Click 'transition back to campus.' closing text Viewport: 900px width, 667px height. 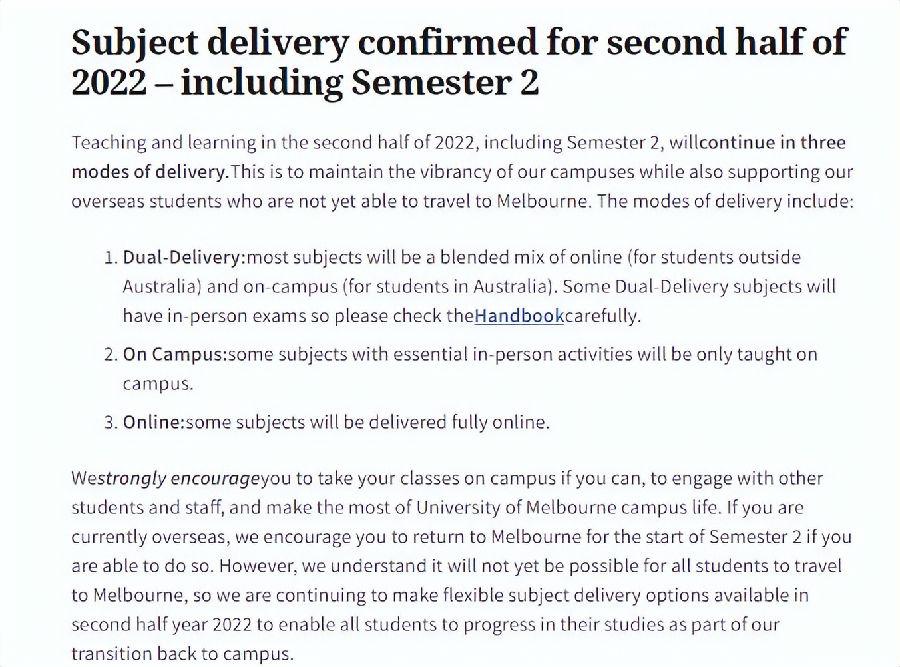183,654
